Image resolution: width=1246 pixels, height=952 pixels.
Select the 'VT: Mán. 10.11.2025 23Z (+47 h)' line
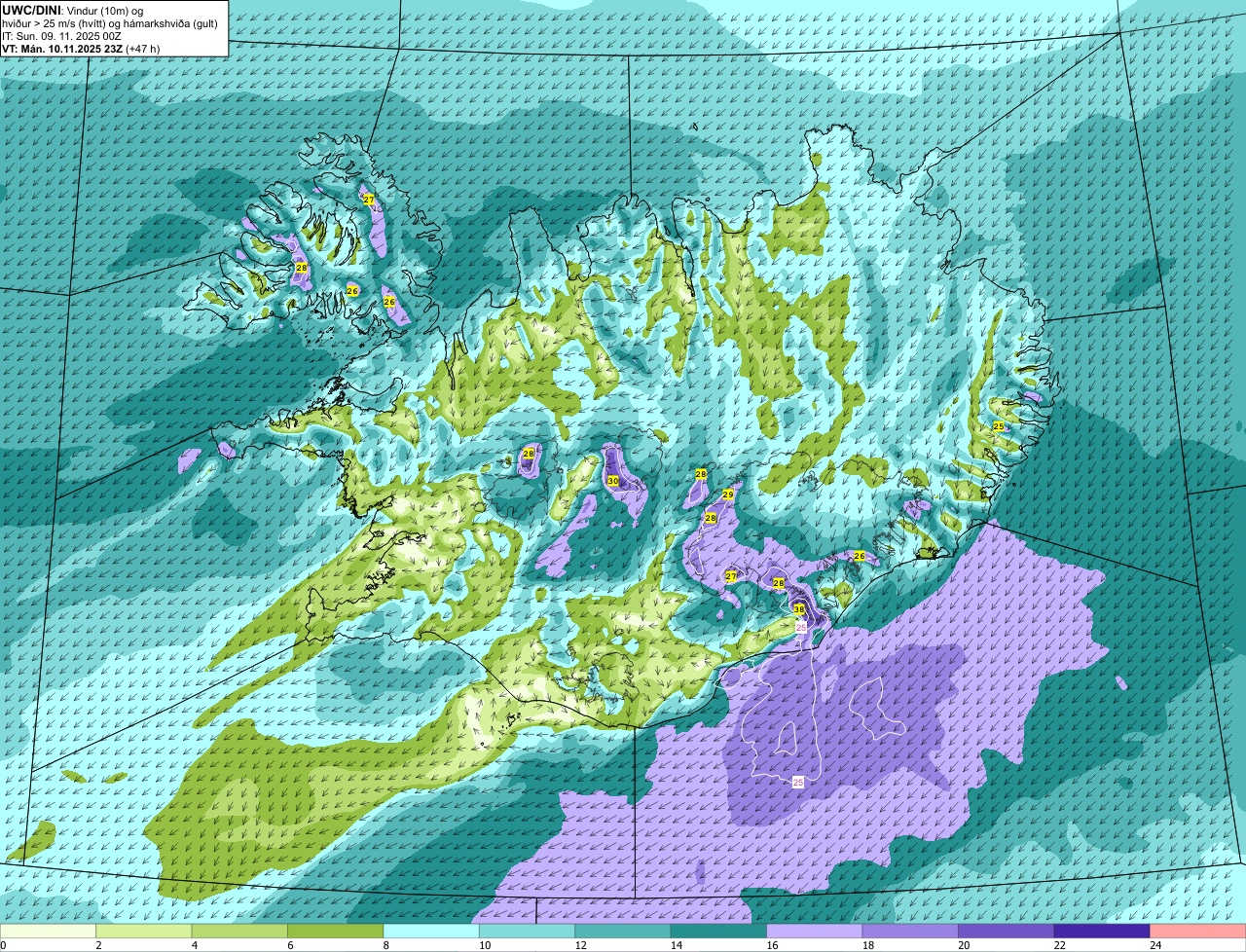click(81, 48)
